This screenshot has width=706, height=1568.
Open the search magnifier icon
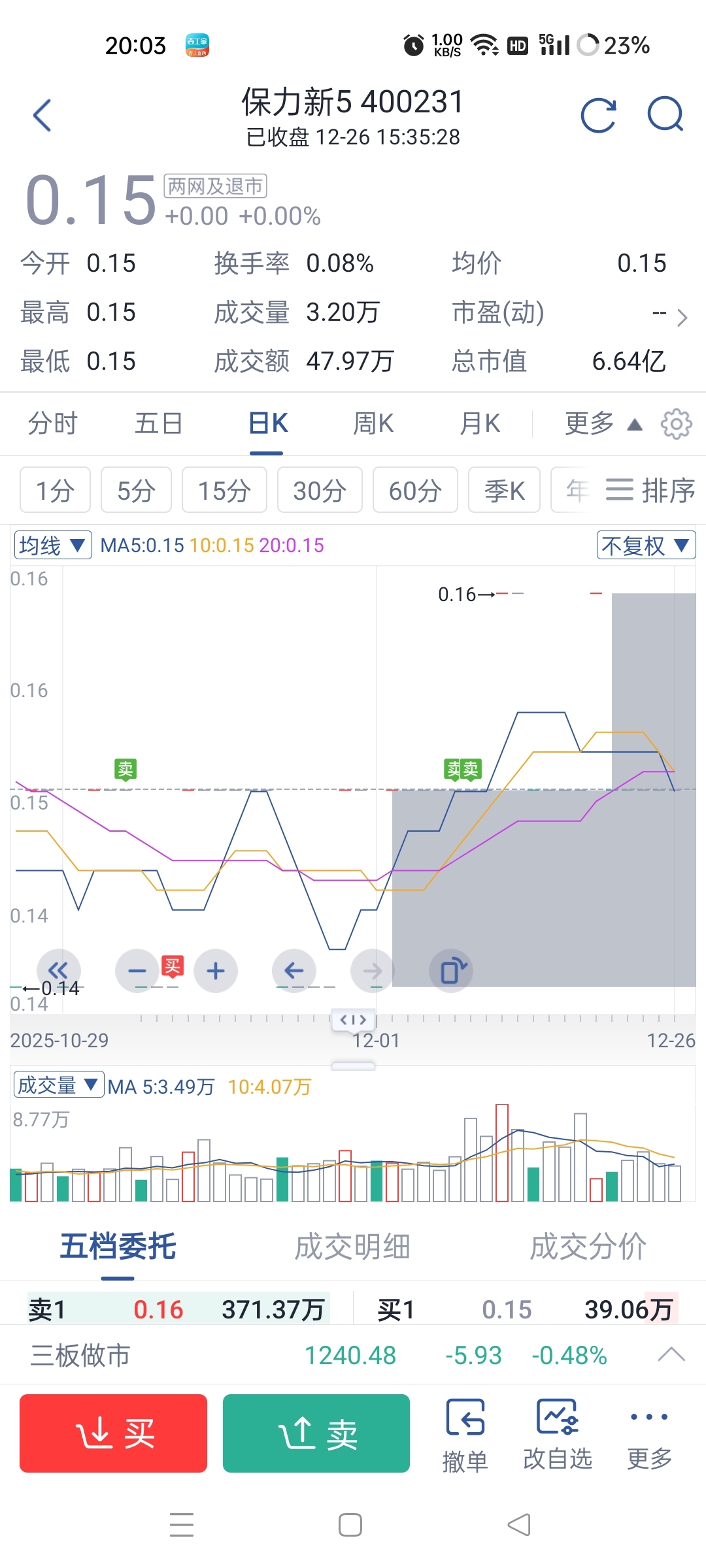[665, 114]
